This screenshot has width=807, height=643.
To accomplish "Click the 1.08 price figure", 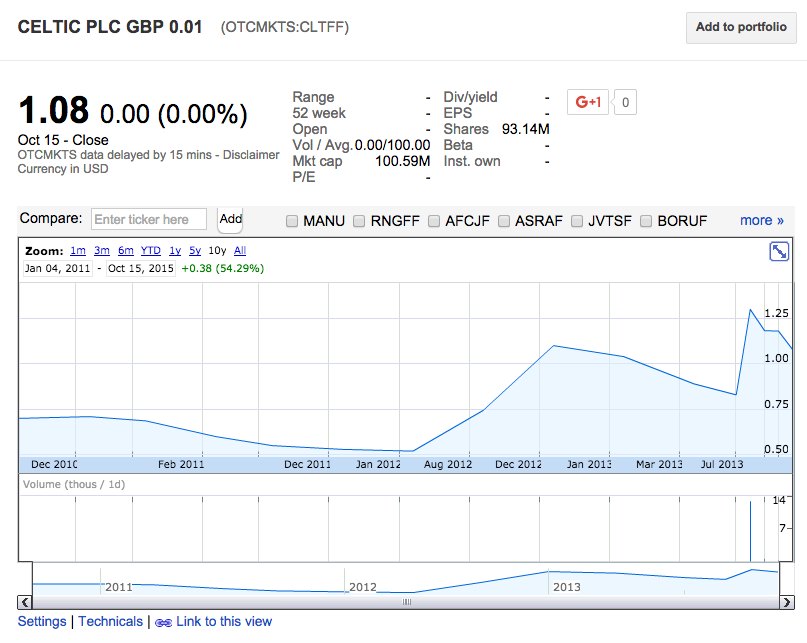I will click(54, 110).
